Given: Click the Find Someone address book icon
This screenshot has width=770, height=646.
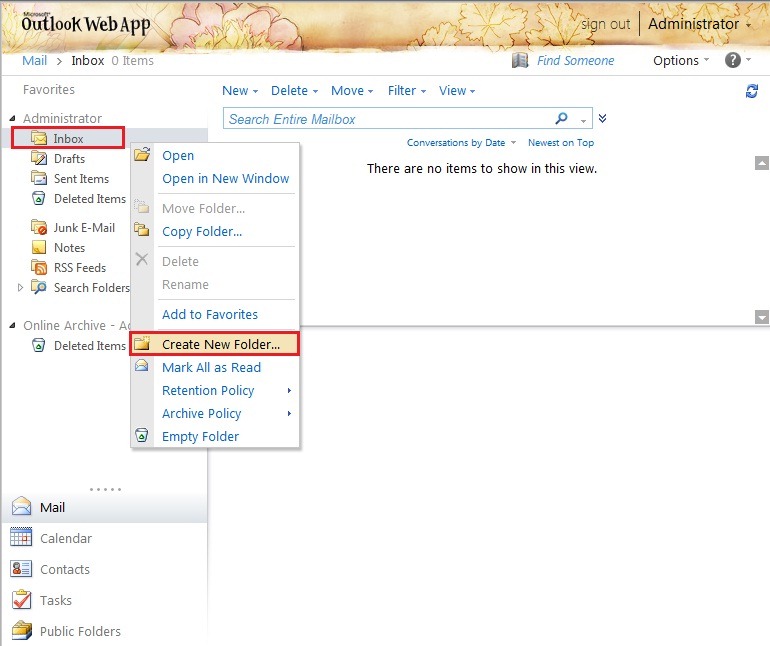Looking at the screenshot, I should click(520, 60).
